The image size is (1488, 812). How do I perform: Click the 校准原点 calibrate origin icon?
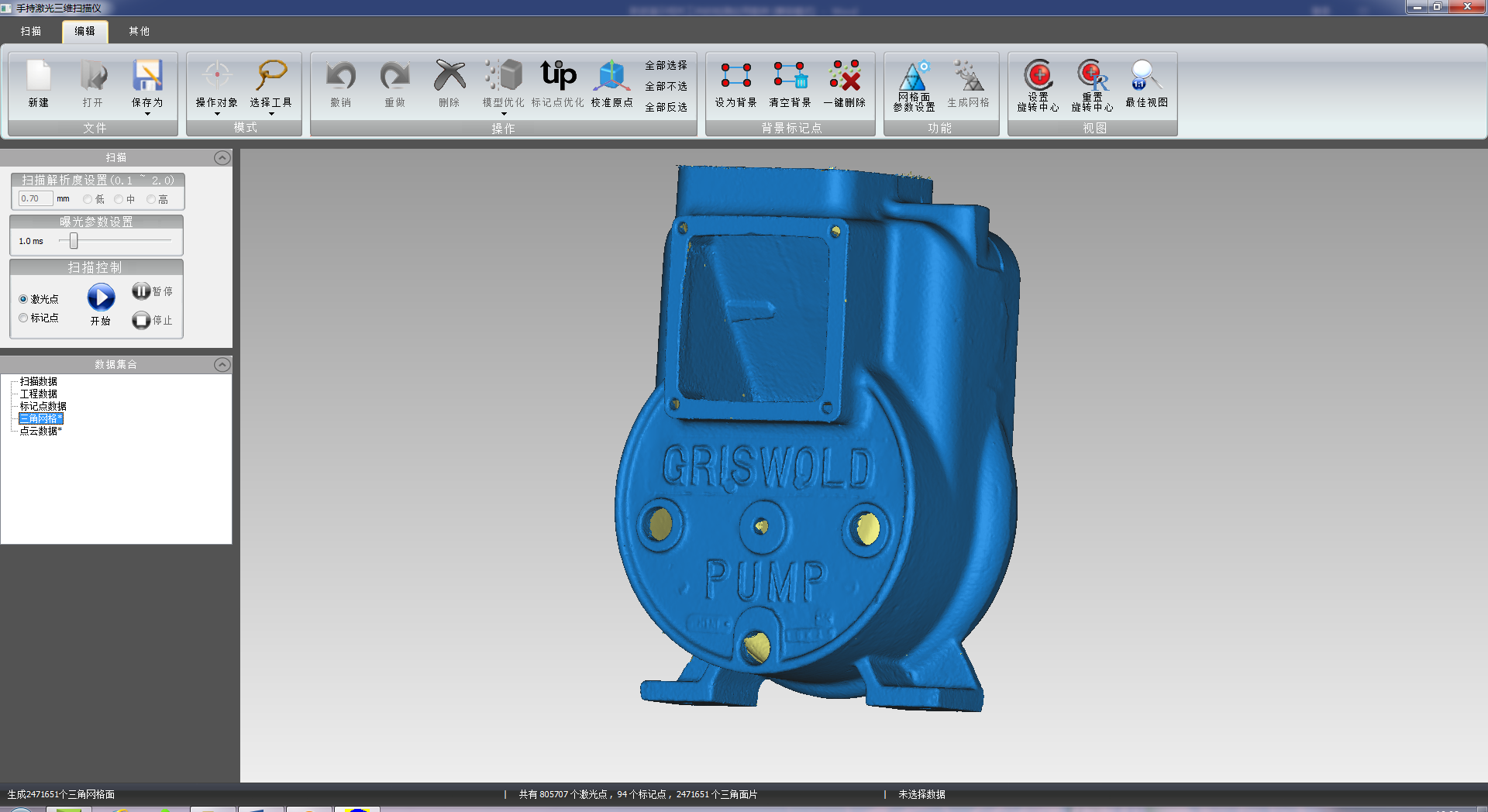pyautogui.click(x=611, y=77)
